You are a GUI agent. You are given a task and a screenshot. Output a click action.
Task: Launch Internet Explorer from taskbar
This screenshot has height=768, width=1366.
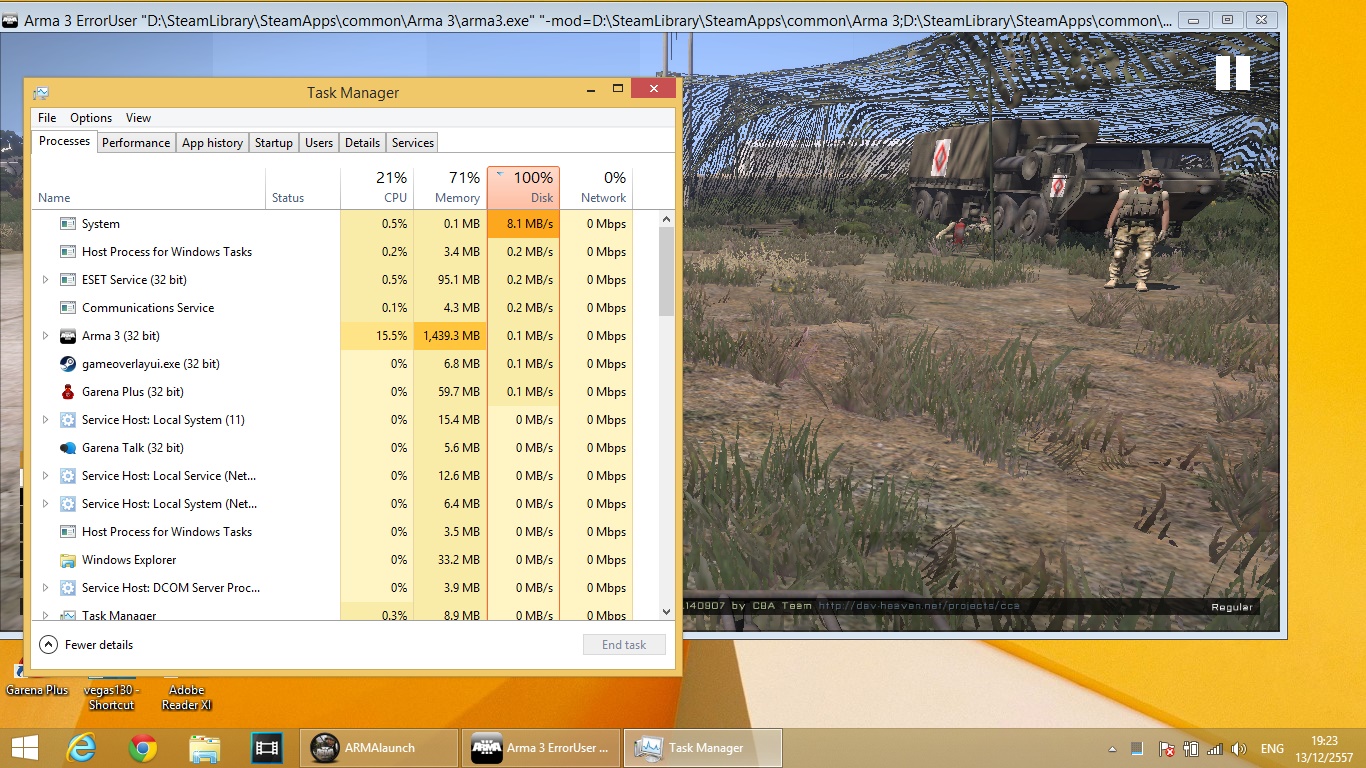click(x=81, y=748)
